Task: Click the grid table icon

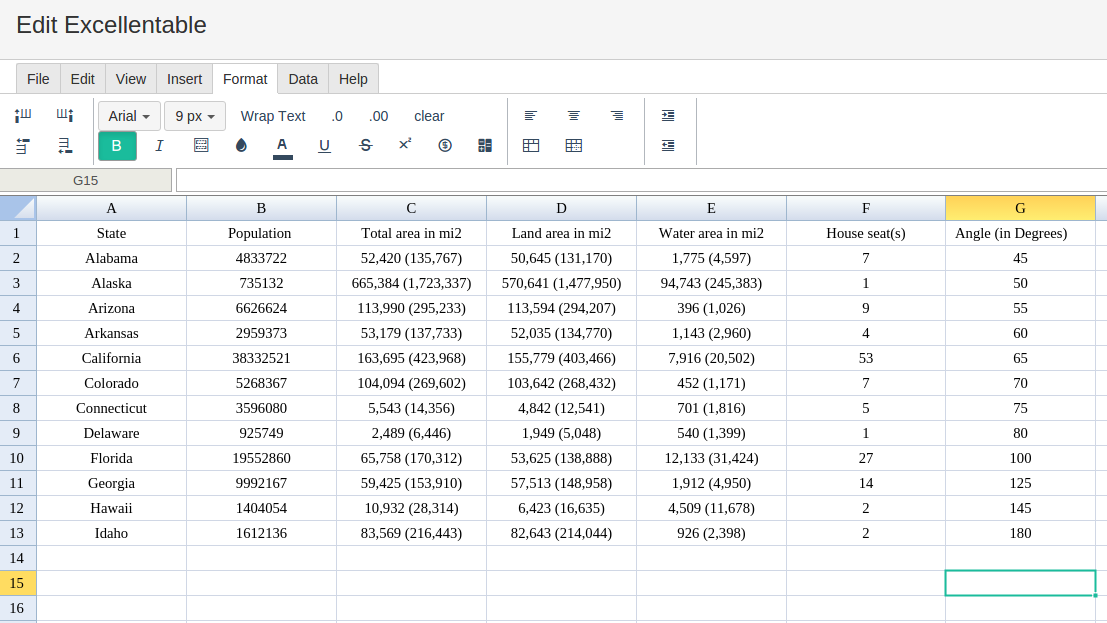Action: pyautogui.click(x=574, y=146)
